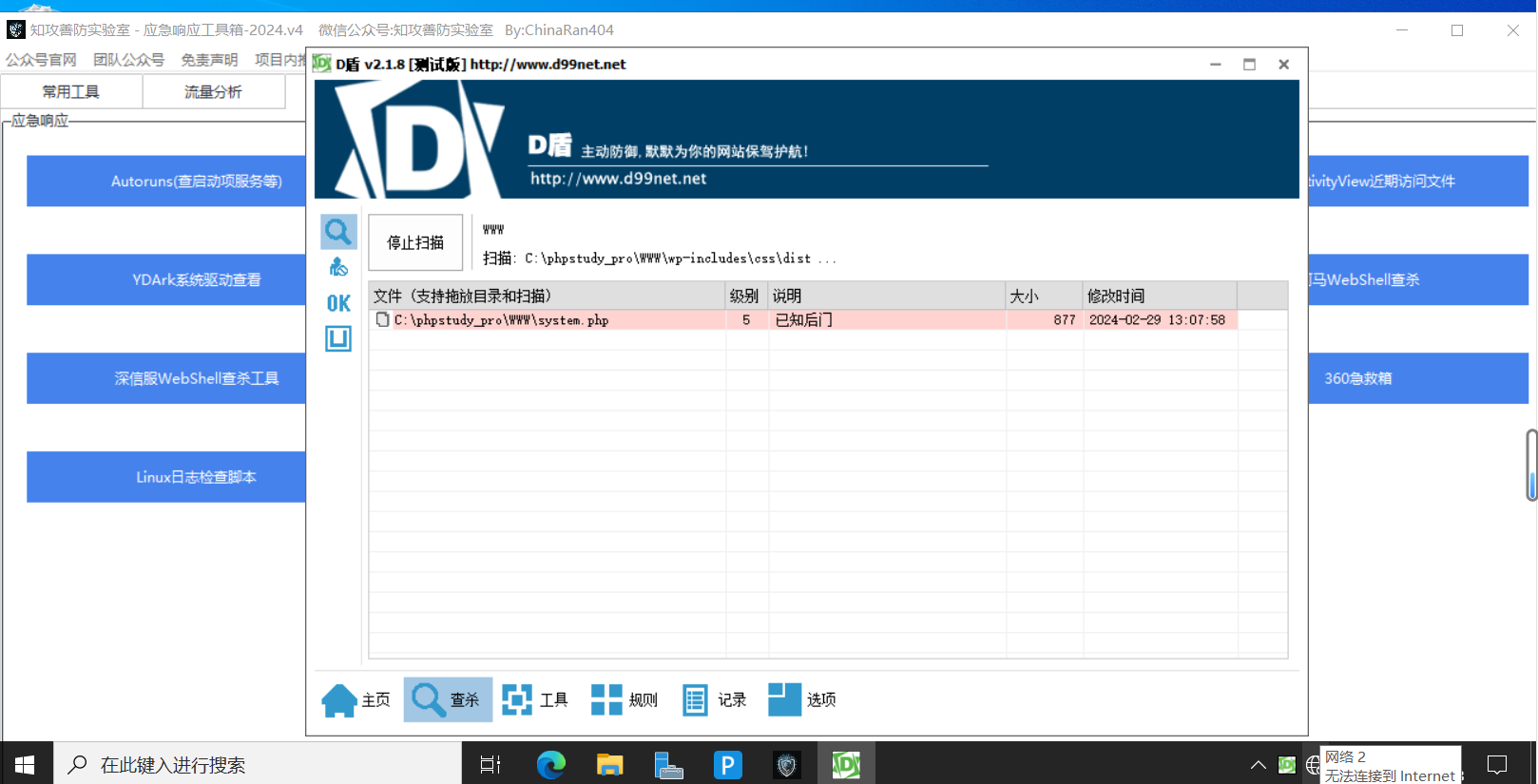1538x784 pixels.
Task: Click the D盾 window title bar icon
Action: 322,64
